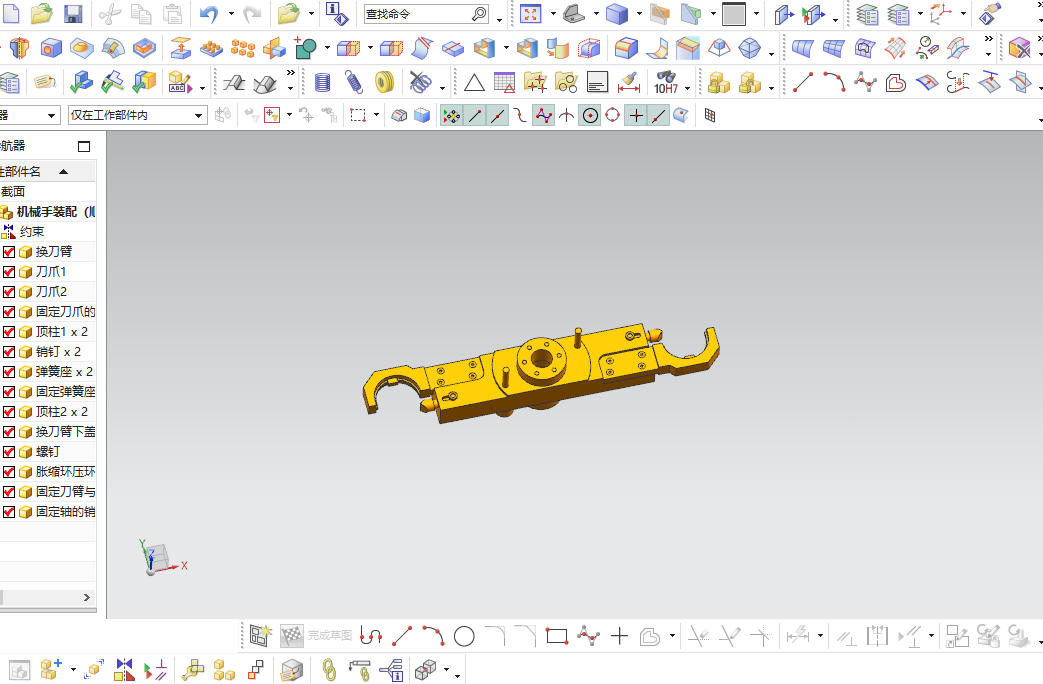
Task: Click the Fit view icon
Action: (x=530, y=14)
